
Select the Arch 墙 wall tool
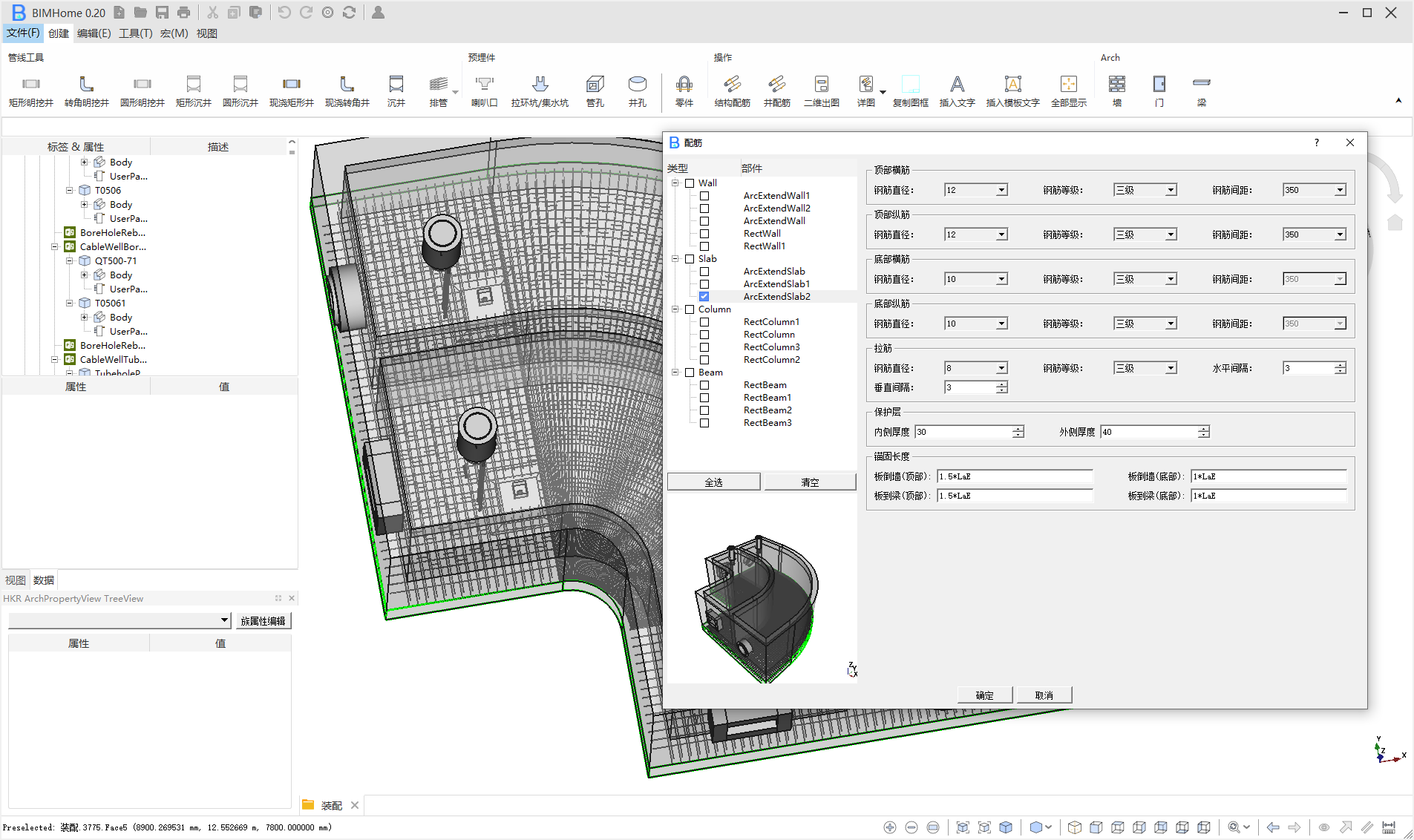click(1117, 91)
